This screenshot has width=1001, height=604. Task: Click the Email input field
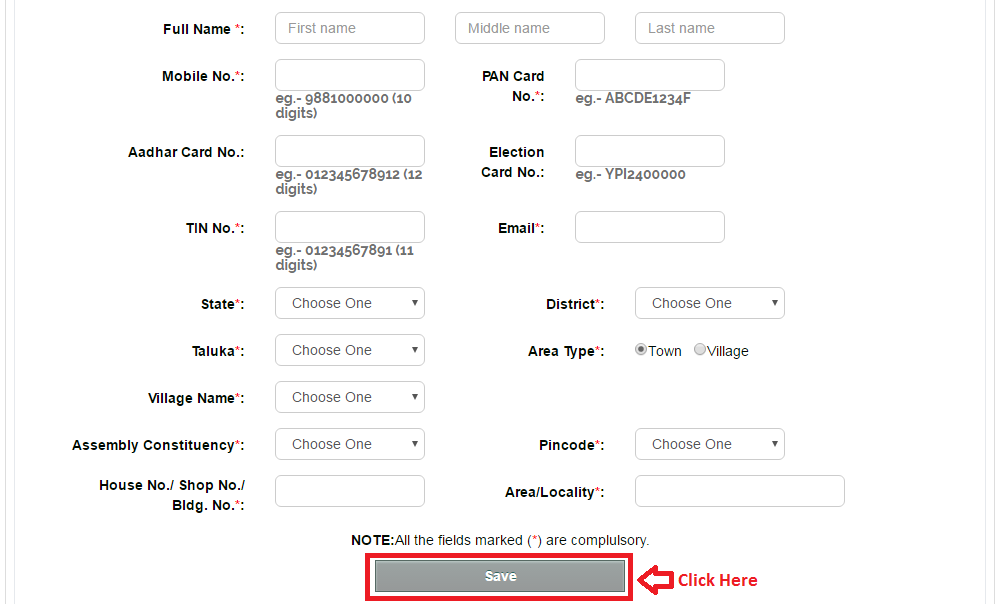pyautogui.click(x=649, y=227)
